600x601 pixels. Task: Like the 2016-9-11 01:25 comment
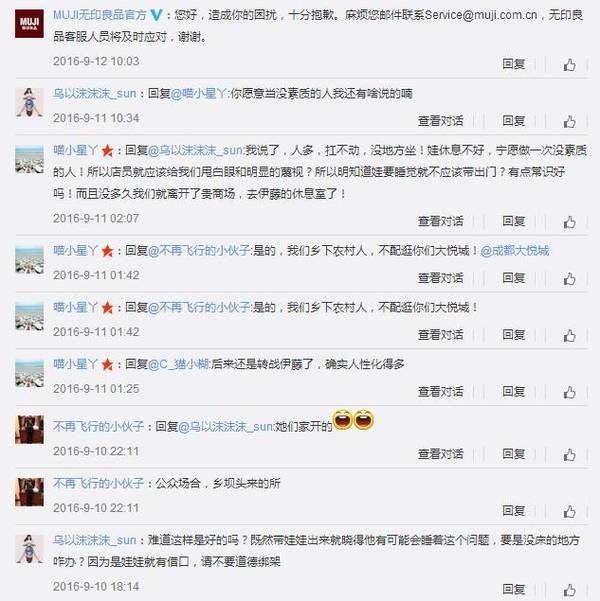click(569, 392)
